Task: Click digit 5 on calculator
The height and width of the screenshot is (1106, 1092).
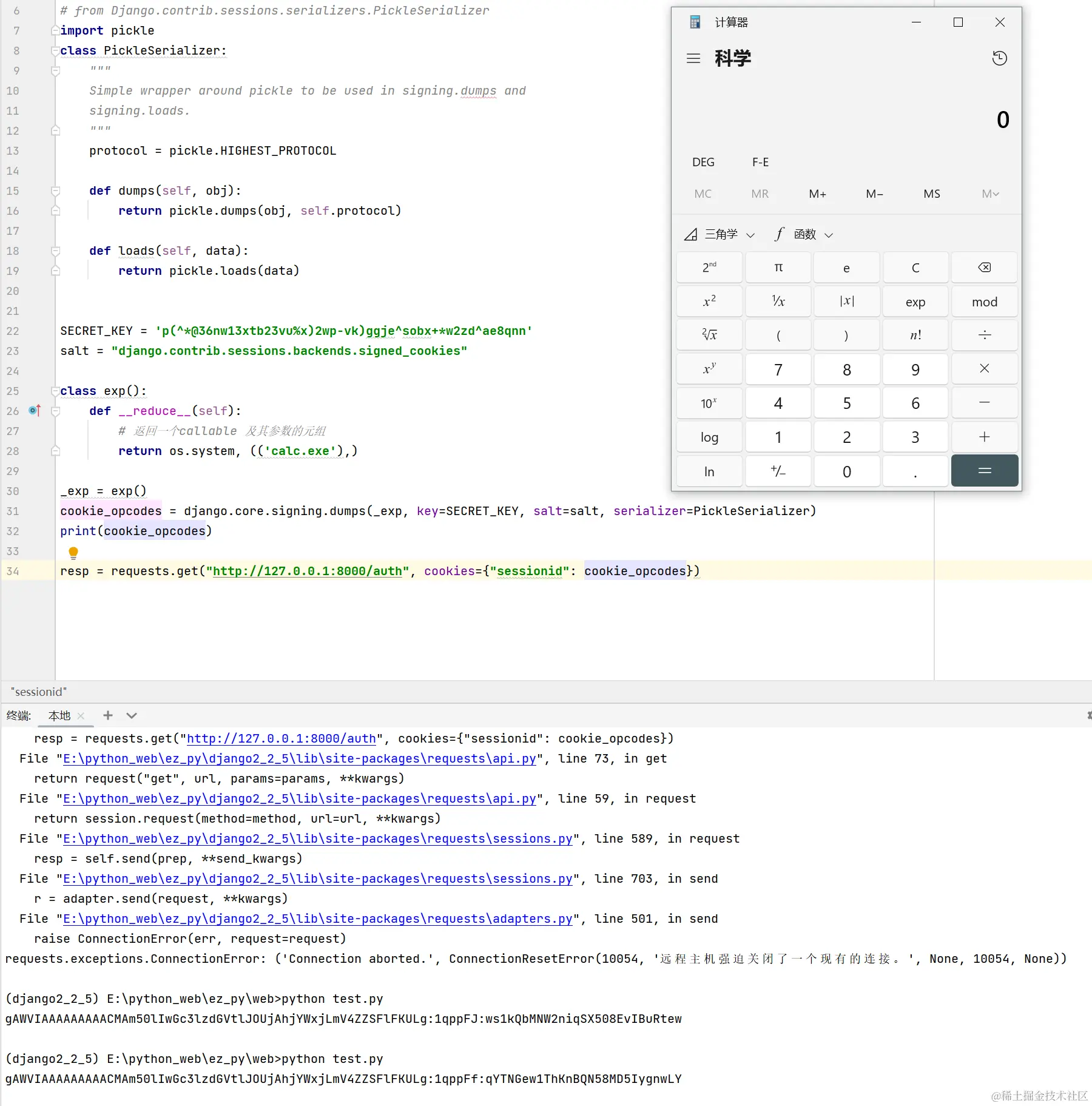Action: [x=847, y=403]
